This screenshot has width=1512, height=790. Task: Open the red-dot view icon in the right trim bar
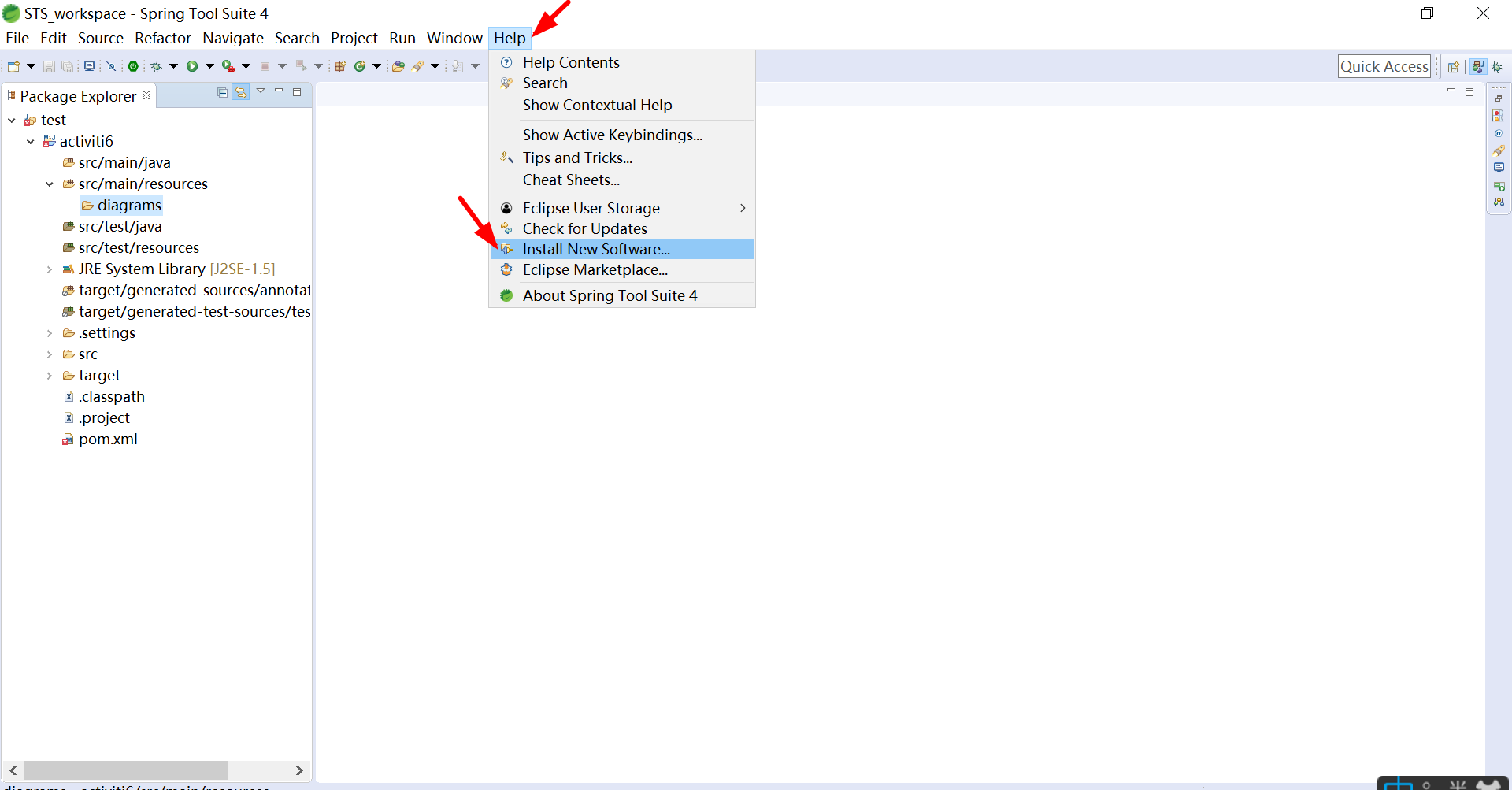[1499, 116]
